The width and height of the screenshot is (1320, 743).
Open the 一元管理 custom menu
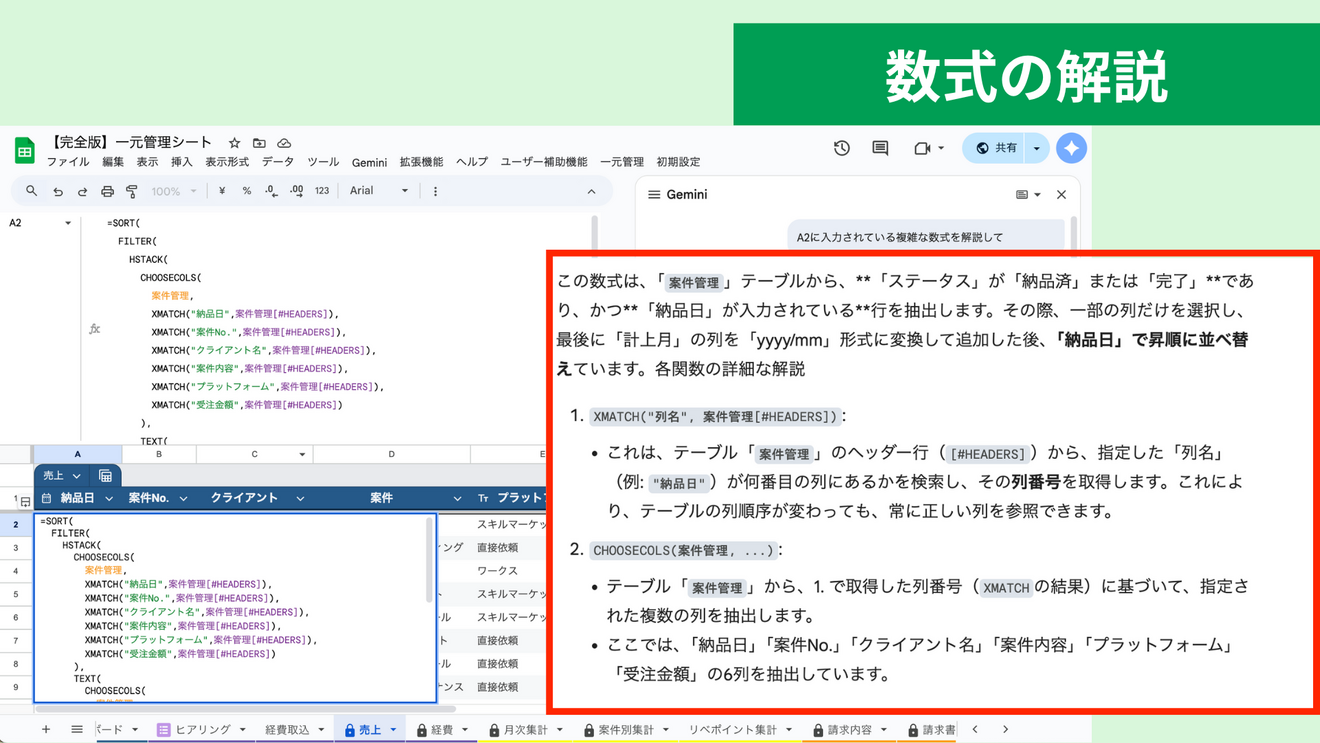click(x=622, y=162)
